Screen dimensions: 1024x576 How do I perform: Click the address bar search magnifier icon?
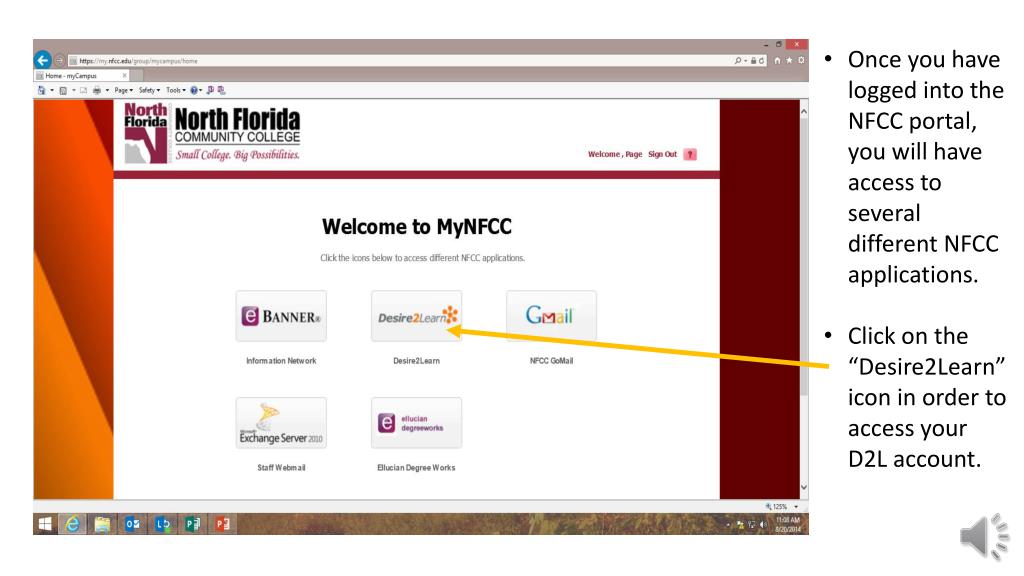tap(737, 60)
